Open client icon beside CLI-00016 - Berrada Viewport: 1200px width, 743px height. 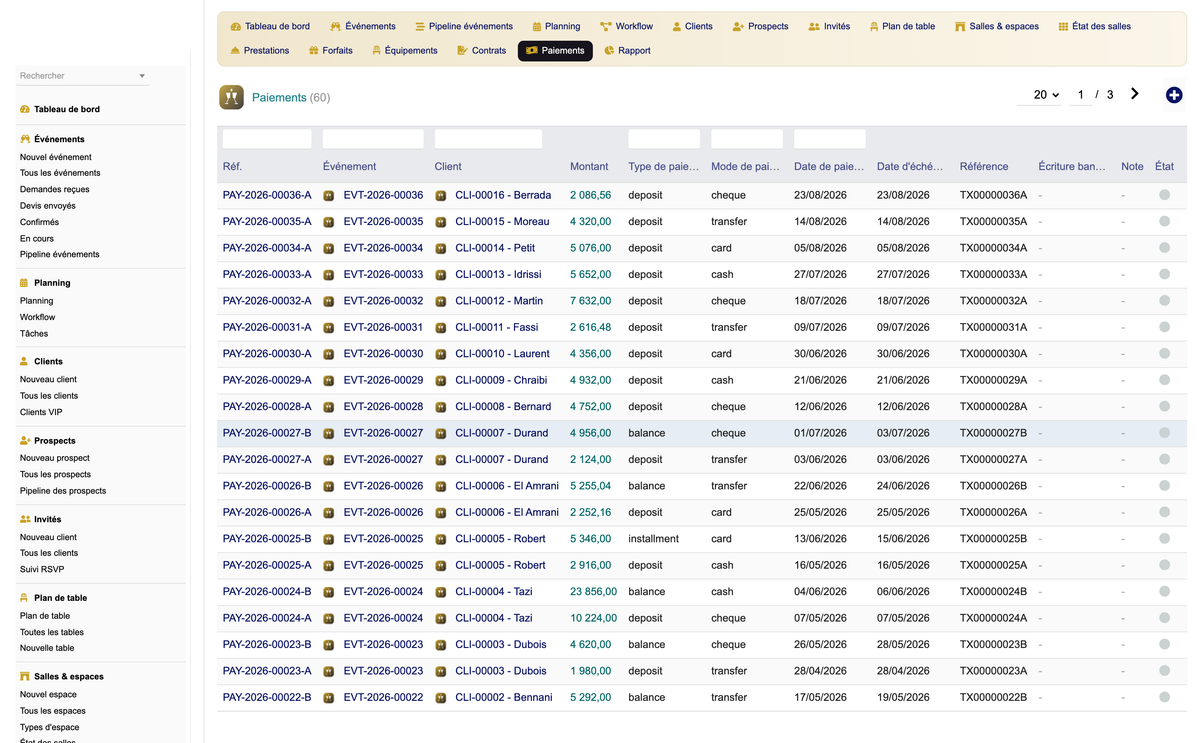440,195
